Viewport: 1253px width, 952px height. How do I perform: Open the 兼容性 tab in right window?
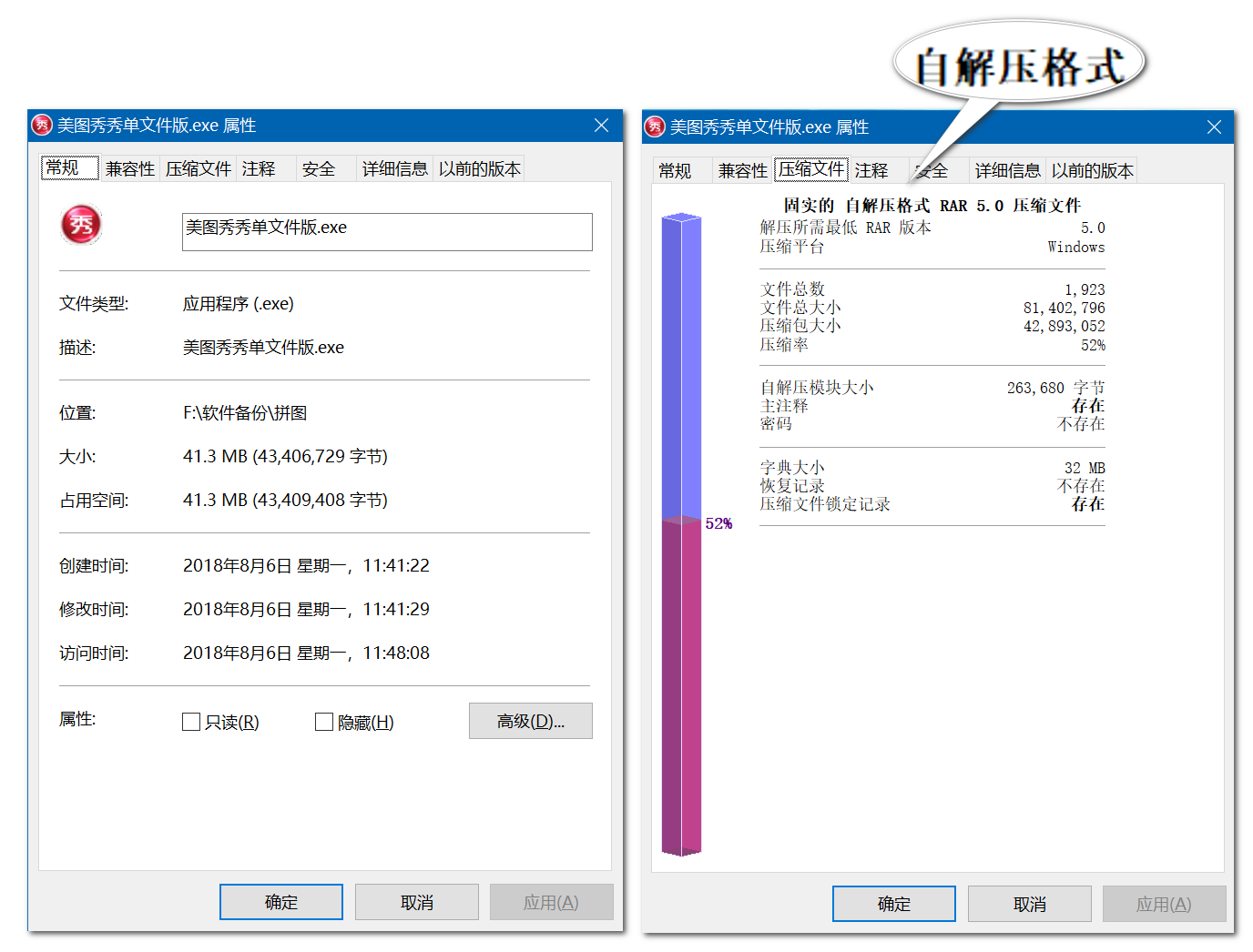pyautogui.click(x=743, y=170)
